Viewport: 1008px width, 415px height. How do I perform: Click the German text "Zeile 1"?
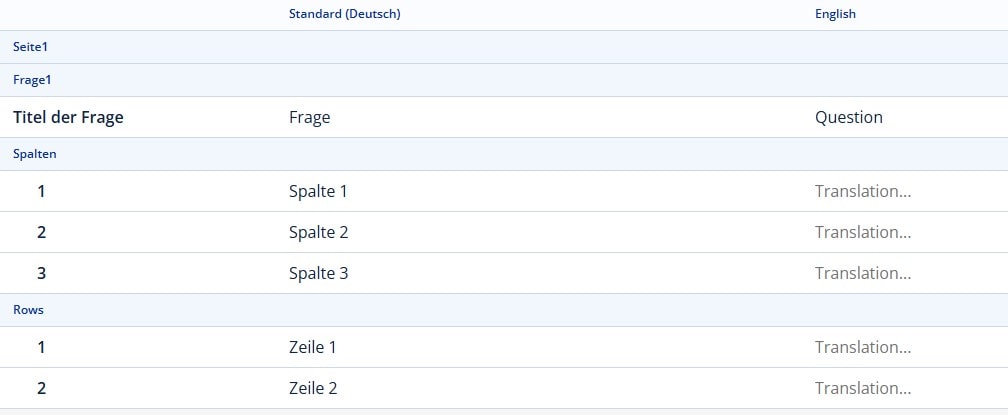coord(312,347)
